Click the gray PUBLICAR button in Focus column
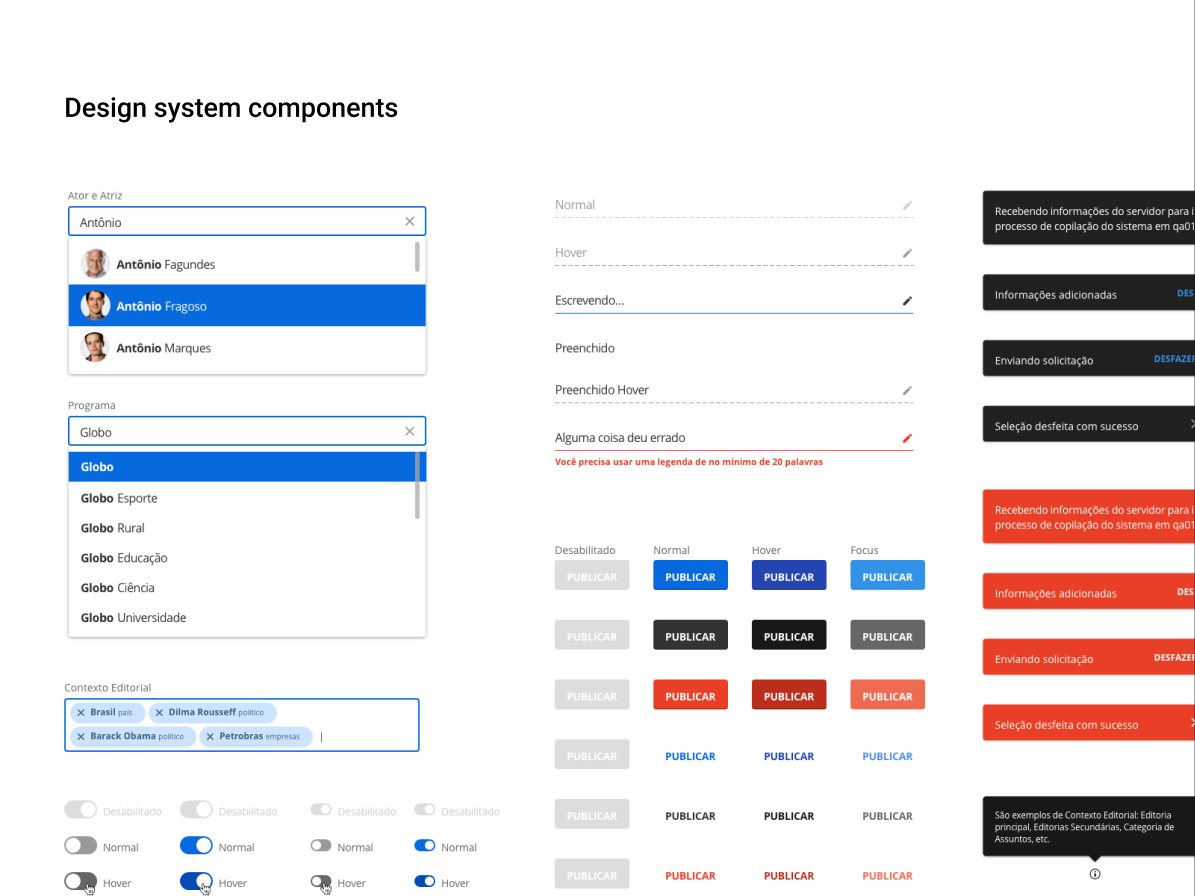The width and height of the screenshot is (1195, 896). coord(887,635)
